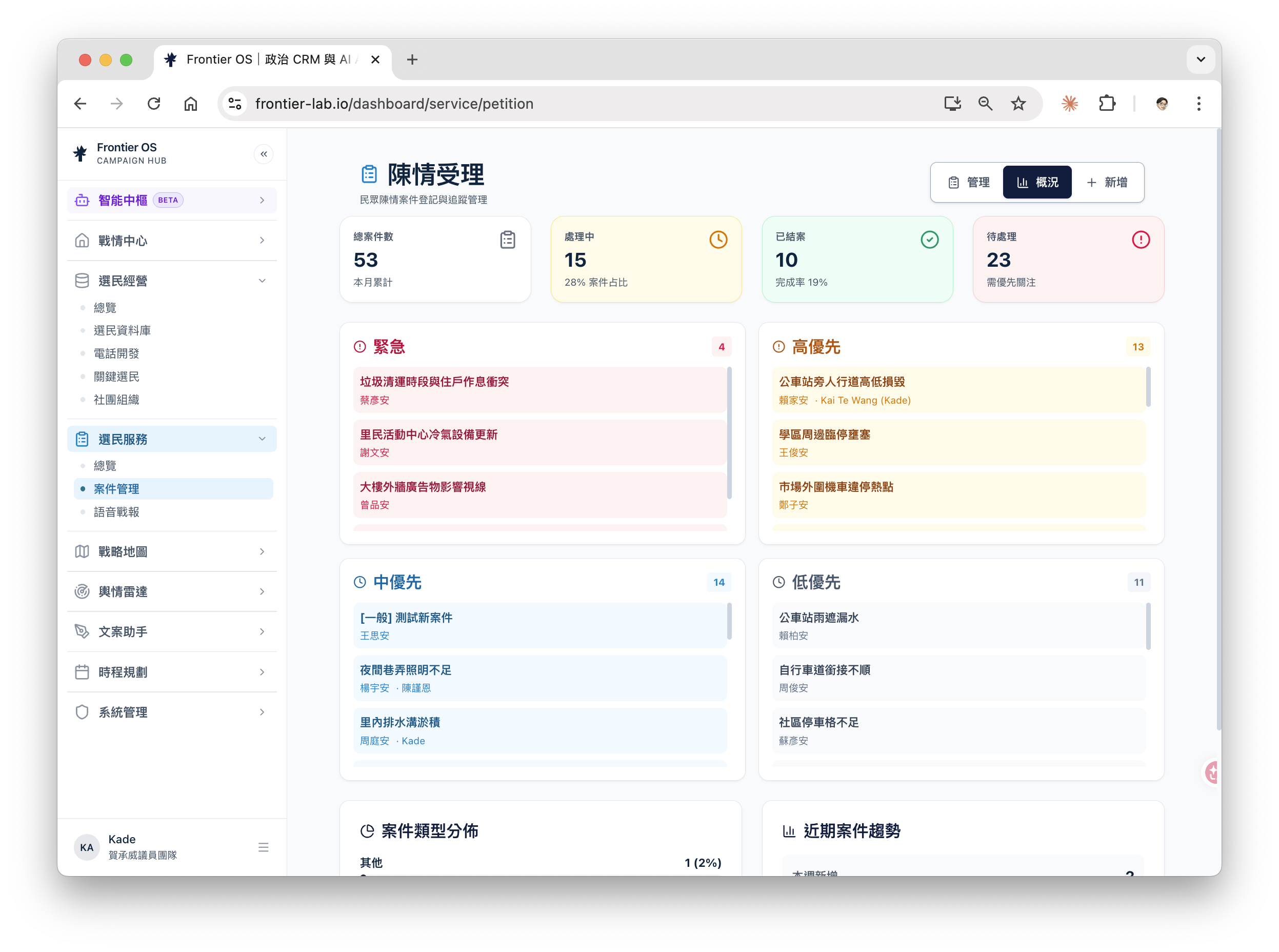Open the browser extensions puzzle icon
The image size is (1279, 952).
(x=1107, y=104)
